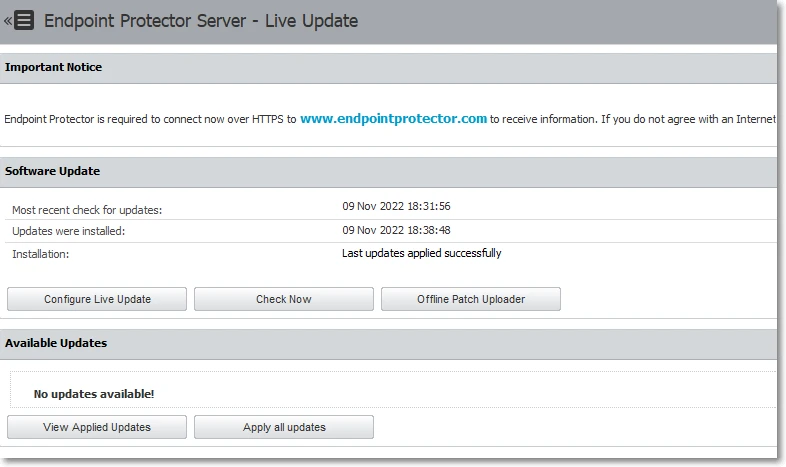The image size is (786, 467).
Task: Toggle the hamburger menu icon
Action: (x=24, y=21)
